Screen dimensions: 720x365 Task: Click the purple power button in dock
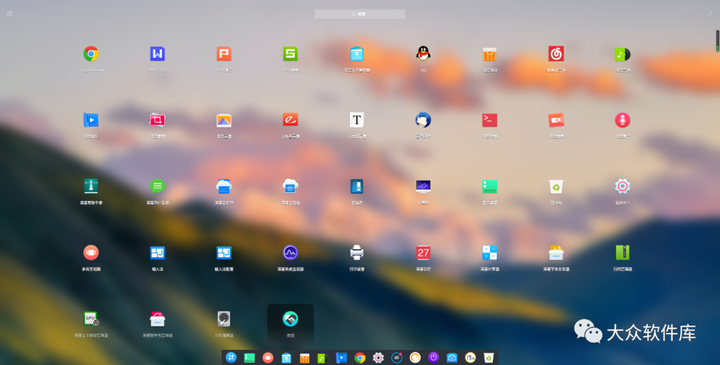click(x=433, y=358)
